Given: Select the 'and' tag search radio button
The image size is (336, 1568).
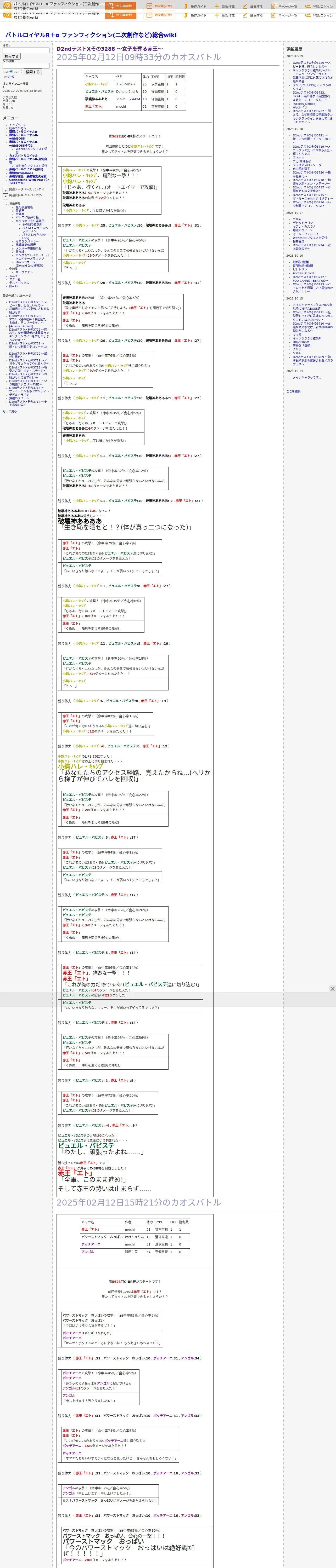Looking at the screenshot, I should [x=11, y=71].
